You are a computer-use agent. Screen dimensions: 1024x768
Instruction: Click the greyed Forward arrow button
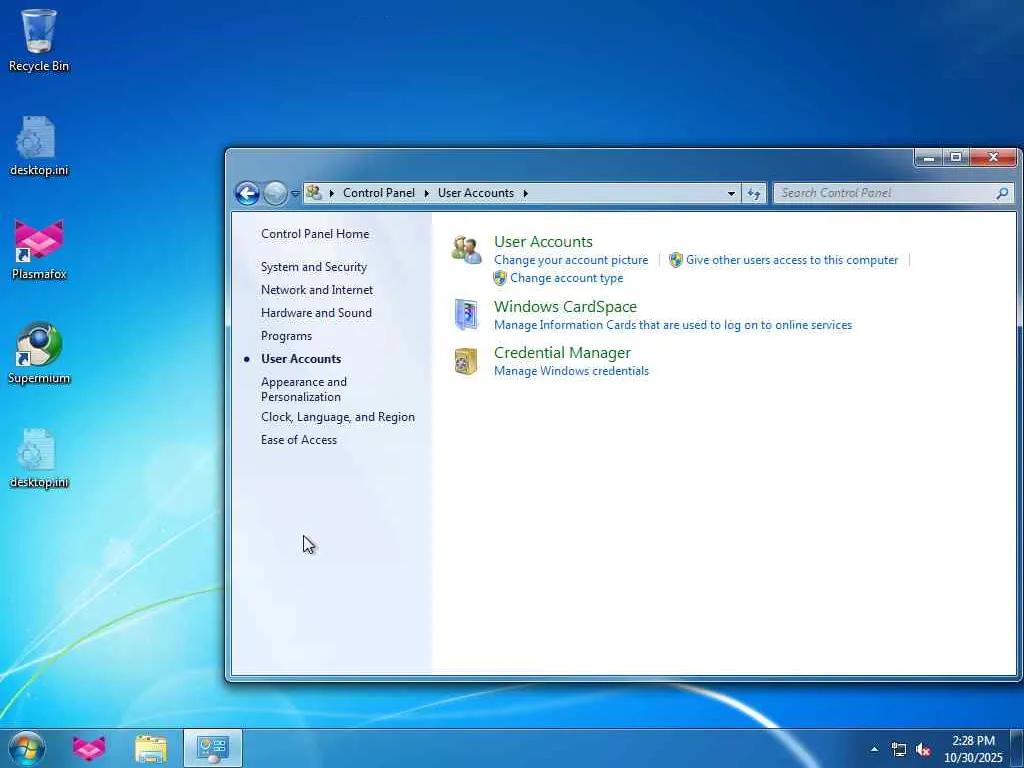point(275,193)
